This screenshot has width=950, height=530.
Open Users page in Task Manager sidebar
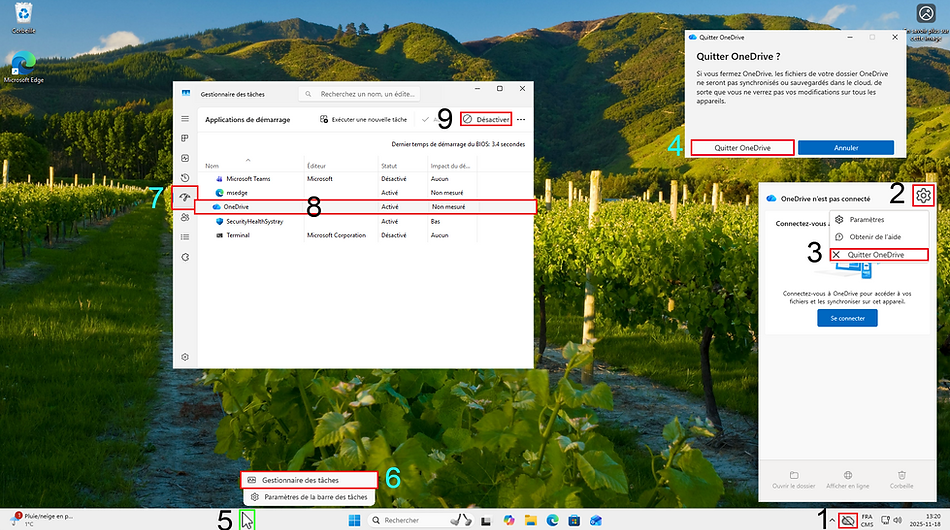point(185,217)
